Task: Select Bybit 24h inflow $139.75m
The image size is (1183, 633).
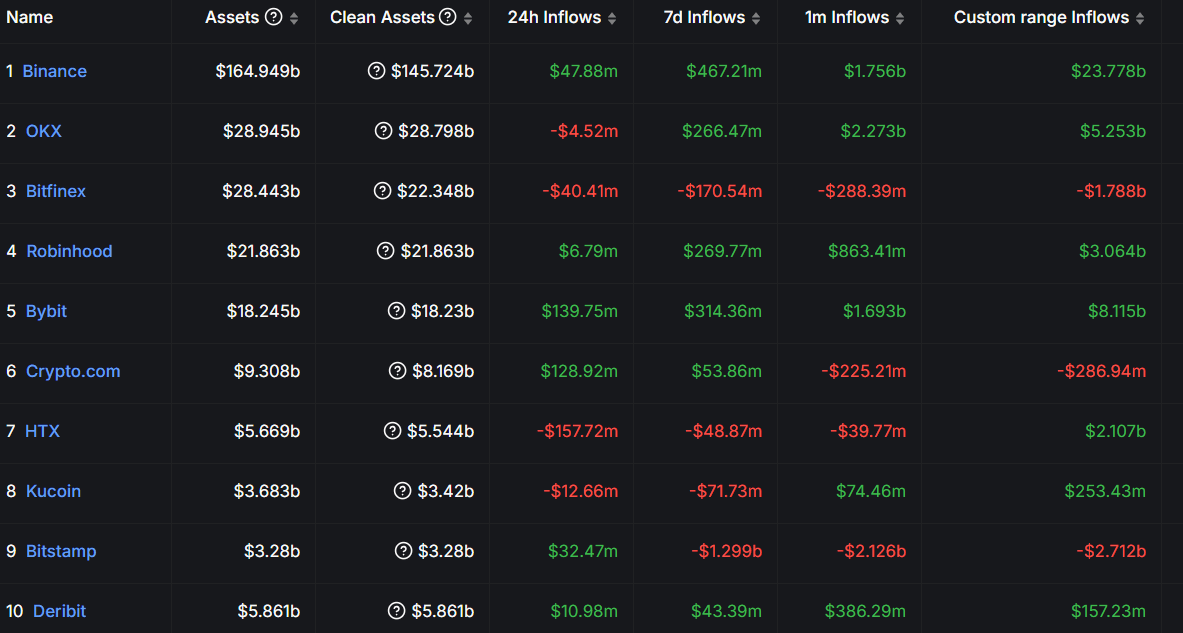Action: coord(579,311)
